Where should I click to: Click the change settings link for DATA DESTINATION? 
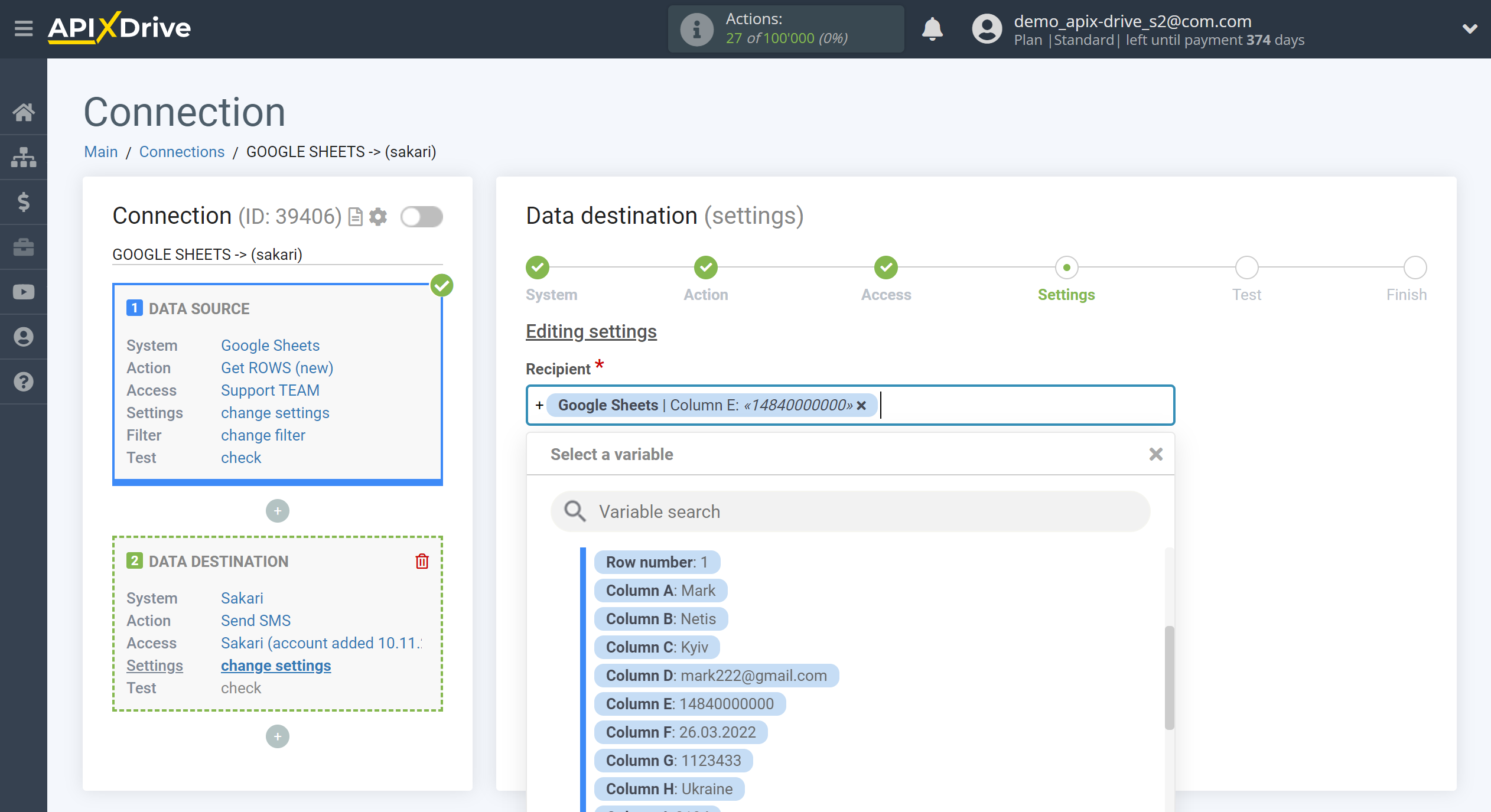275,665
